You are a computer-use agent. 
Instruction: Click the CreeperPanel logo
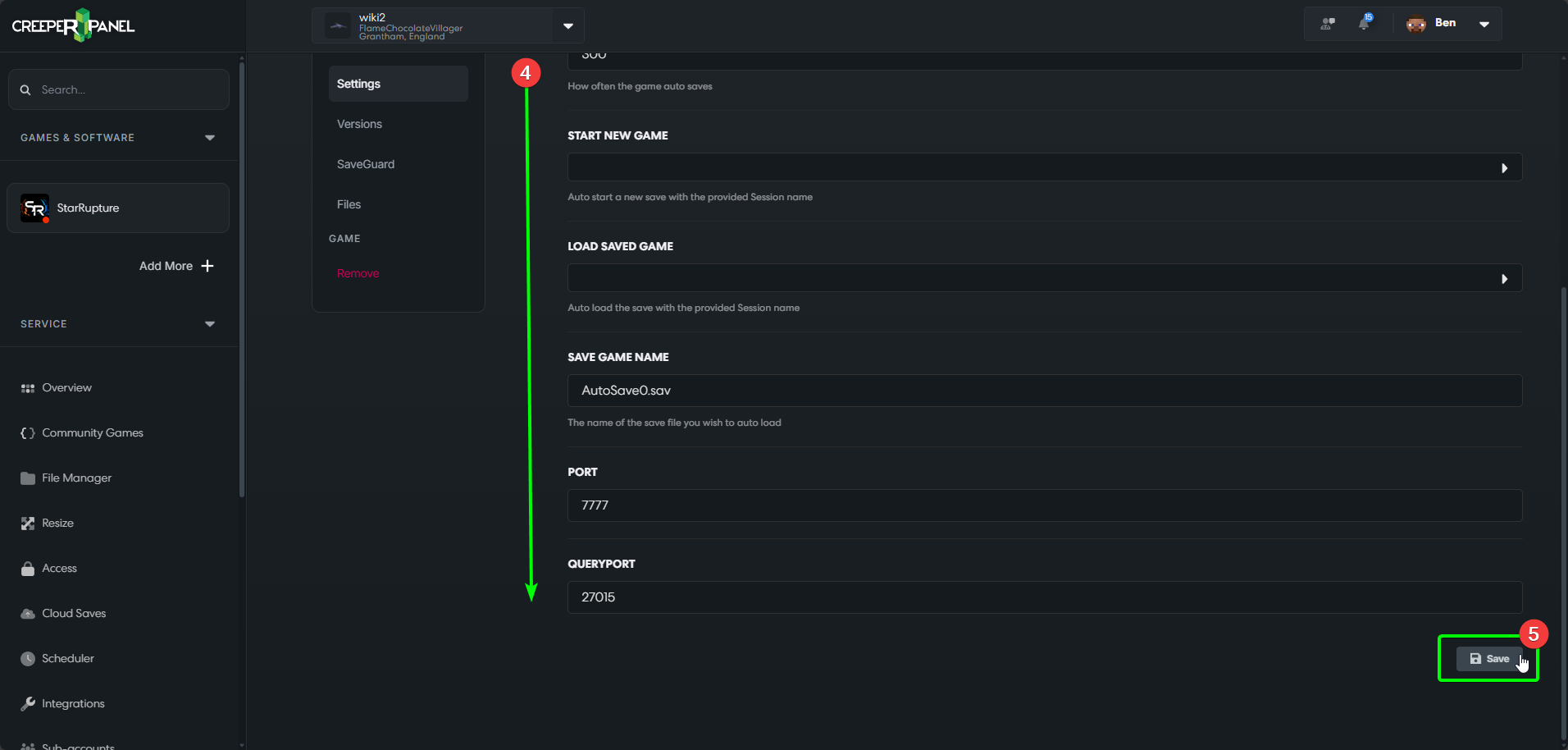72,25
